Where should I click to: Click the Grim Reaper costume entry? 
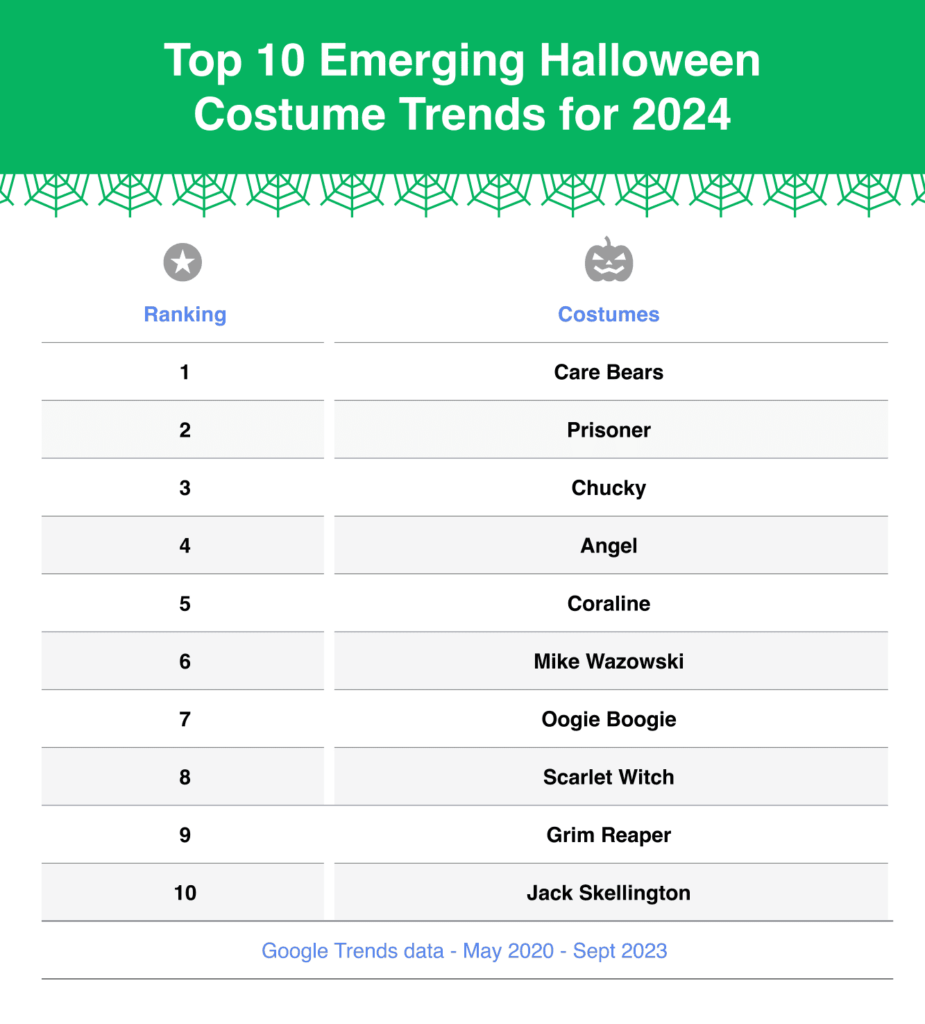[x=609, y=835]
